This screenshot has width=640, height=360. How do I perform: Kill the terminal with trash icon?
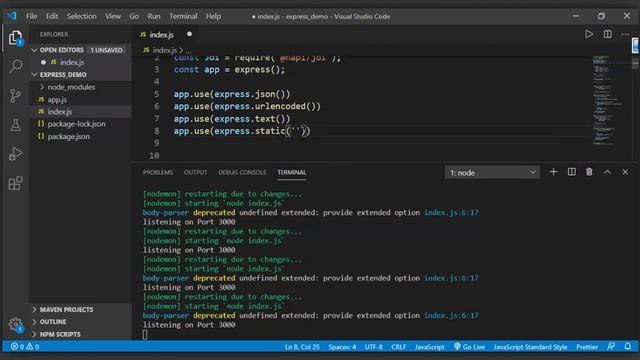589,172
